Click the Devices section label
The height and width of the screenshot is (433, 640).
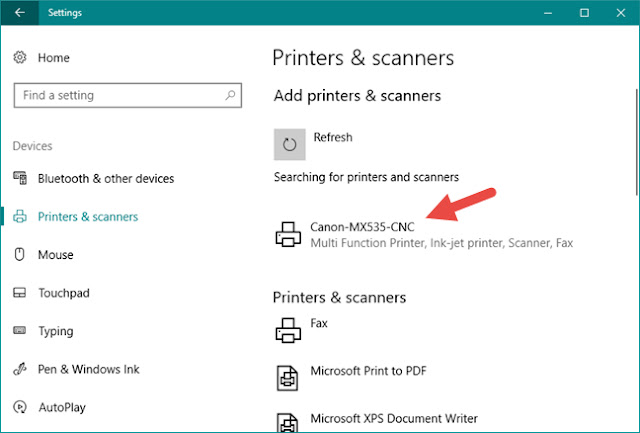pyautogui.click(x=33, y=146)
